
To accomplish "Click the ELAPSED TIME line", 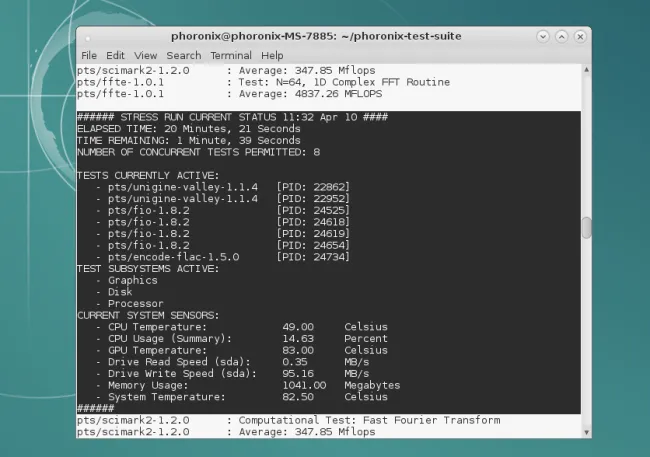I will 189,129.
